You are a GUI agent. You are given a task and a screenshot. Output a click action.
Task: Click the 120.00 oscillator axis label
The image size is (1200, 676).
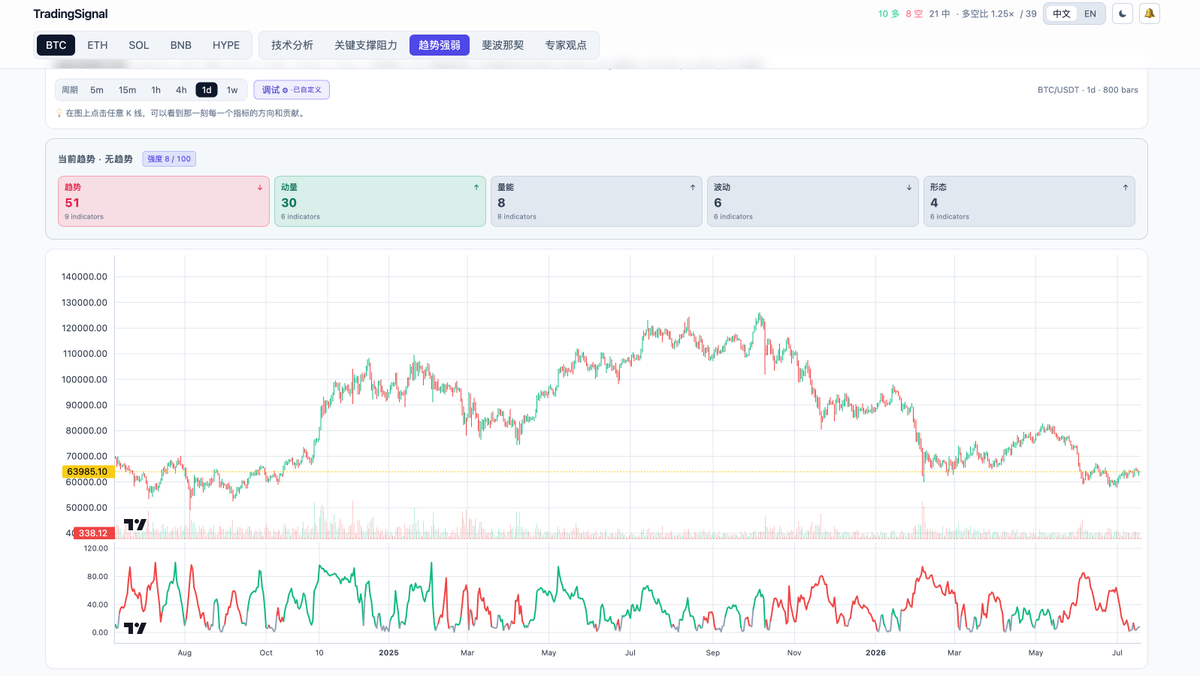pyautogui.click(x=96, y=548)
